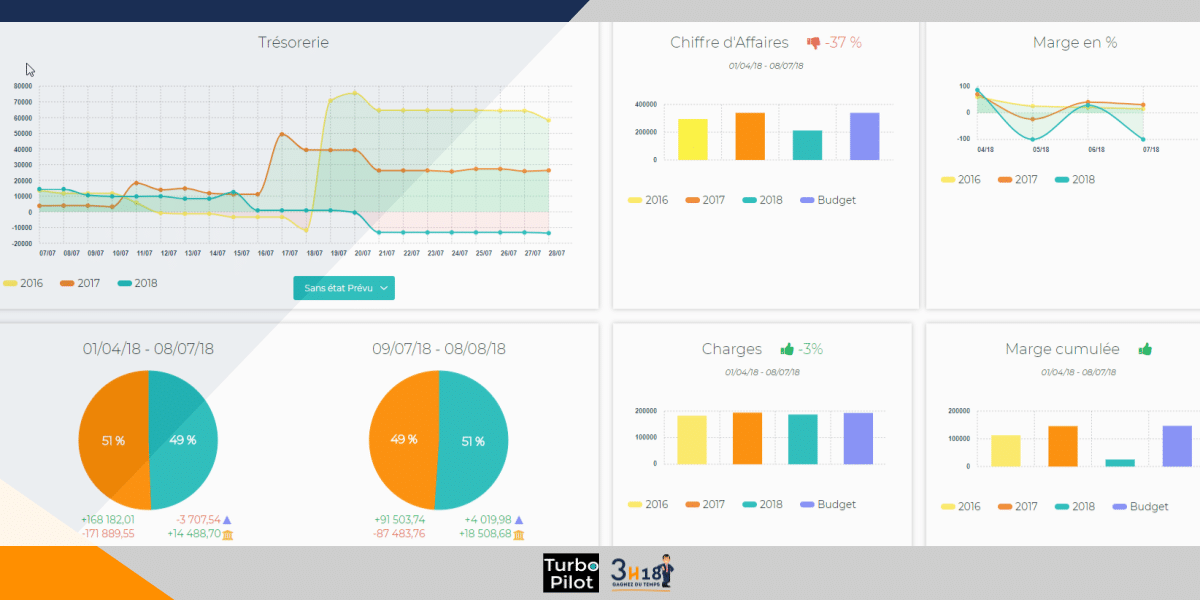The image size is (1200, 600).
Task: Toggle the 2016 series in Trésorerie legend
Action: point(27,283)
